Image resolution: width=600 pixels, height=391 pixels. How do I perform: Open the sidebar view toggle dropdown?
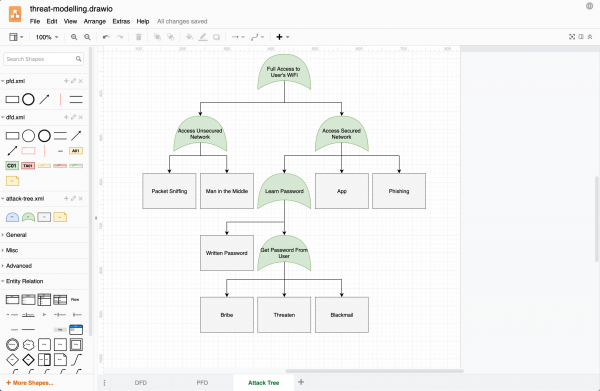pos(16,37)
